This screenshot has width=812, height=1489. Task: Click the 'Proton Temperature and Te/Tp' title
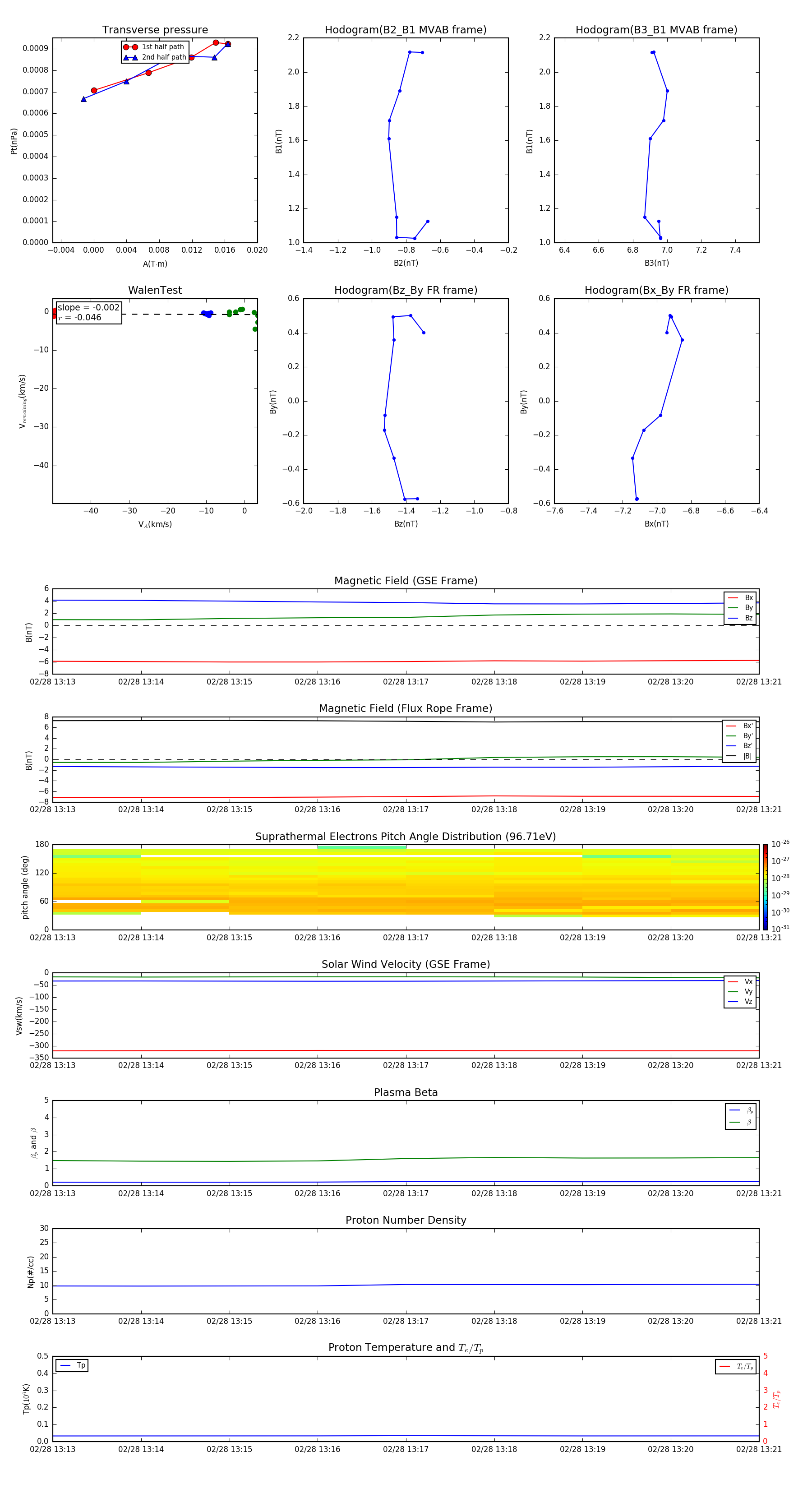tap(406, 1348)
